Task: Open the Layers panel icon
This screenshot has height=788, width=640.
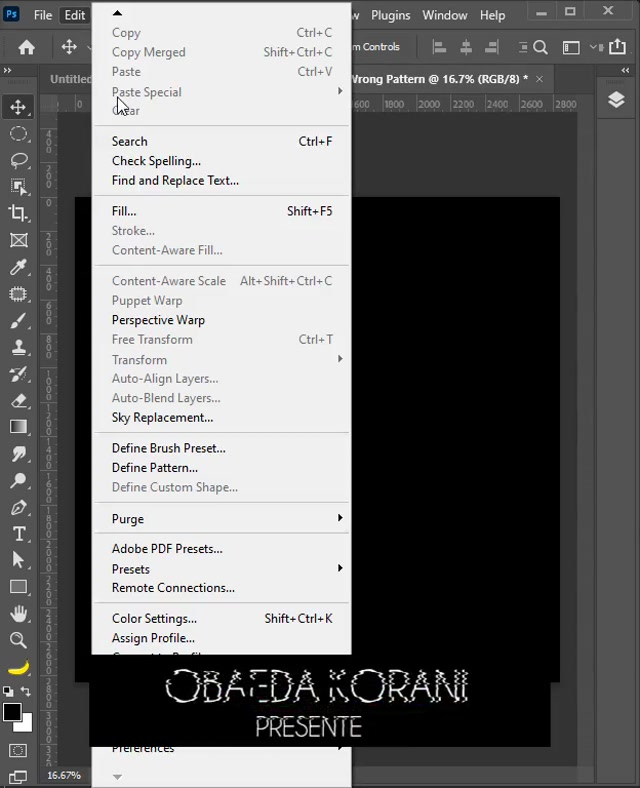Action: tap(616, 100)
